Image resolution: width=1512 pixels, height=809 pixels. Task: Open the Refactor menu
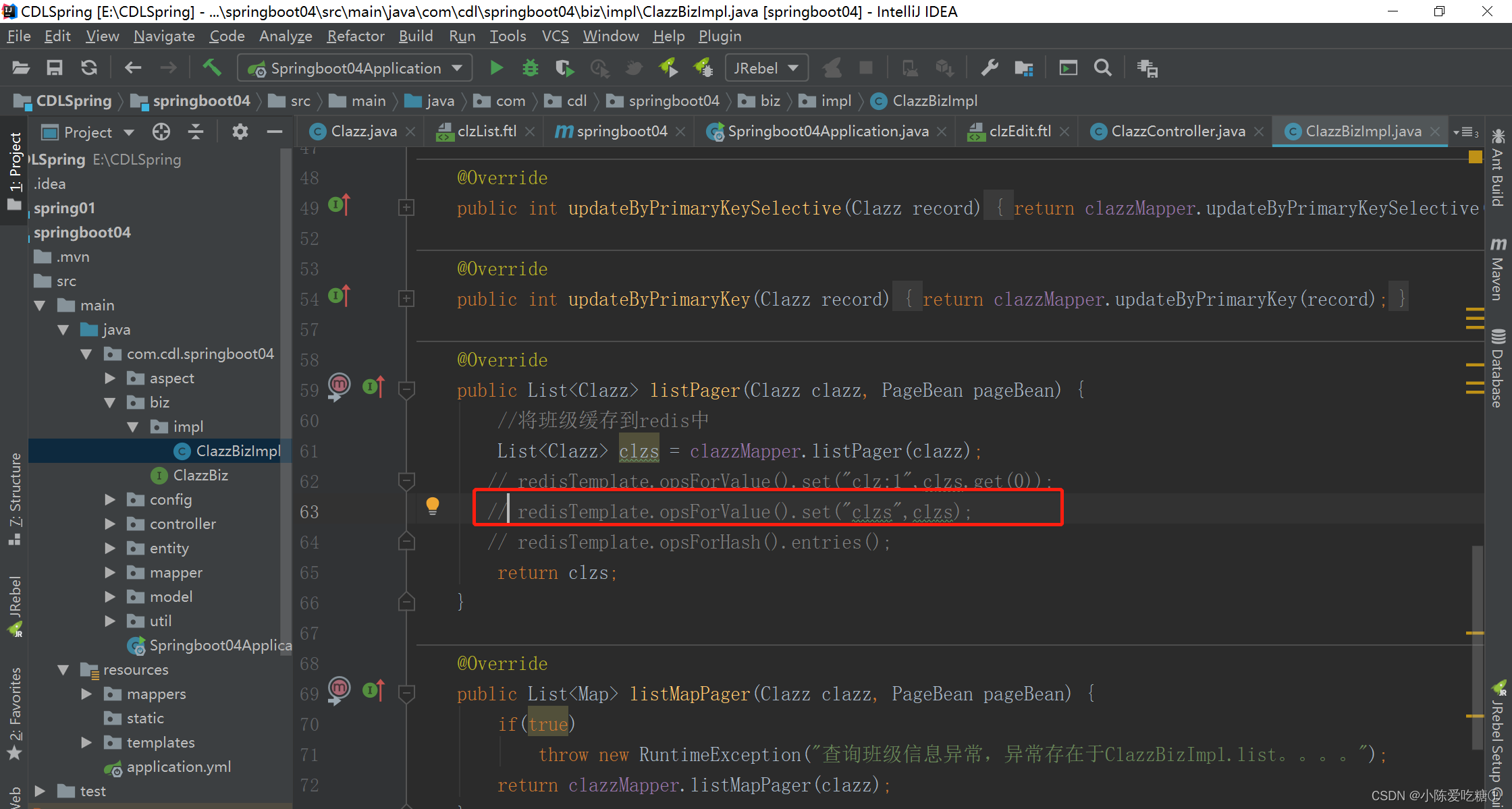click(x=355, y=36)
